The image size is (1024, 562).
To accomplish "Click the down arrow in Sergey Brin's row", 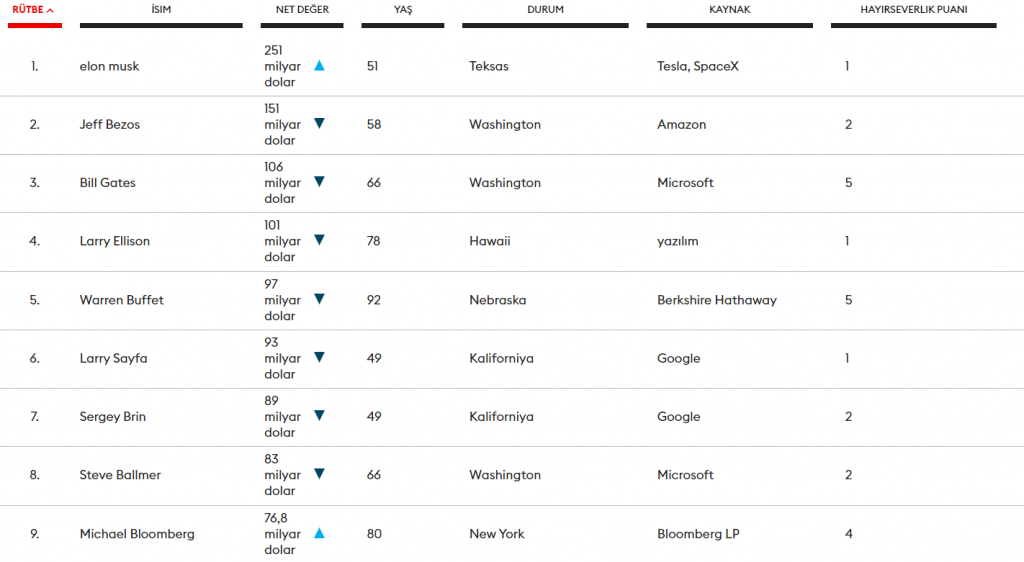I will [319, 415].
